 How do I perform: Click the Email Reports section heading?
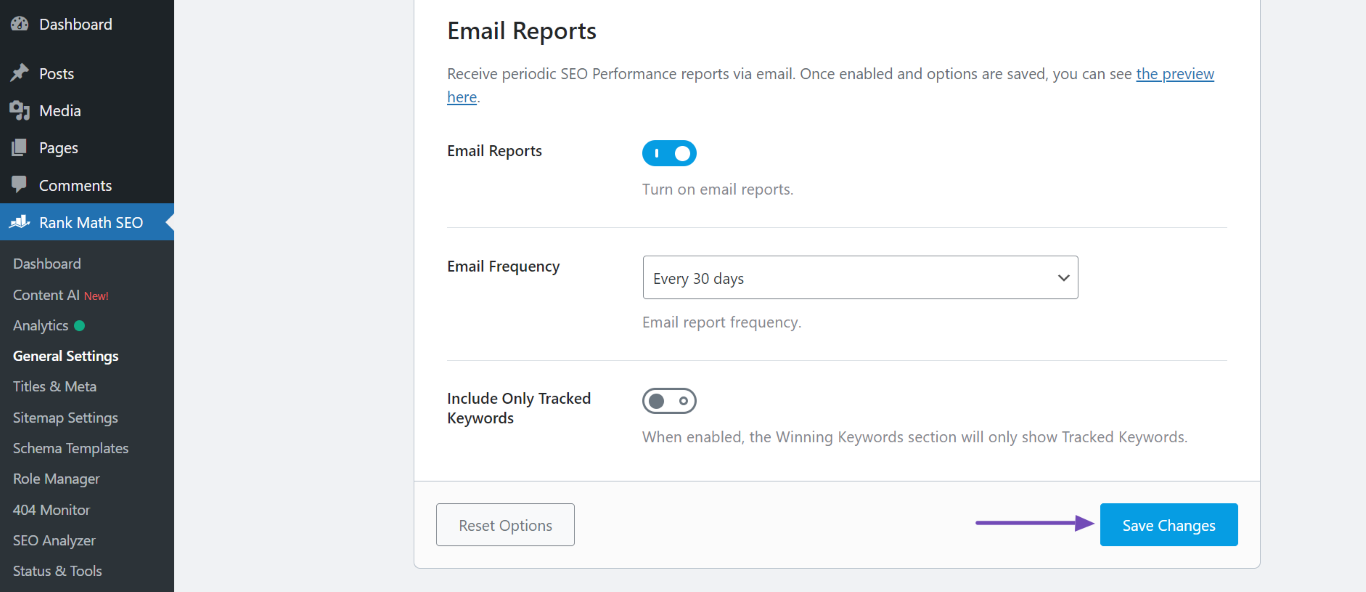[x=522, y=31]
